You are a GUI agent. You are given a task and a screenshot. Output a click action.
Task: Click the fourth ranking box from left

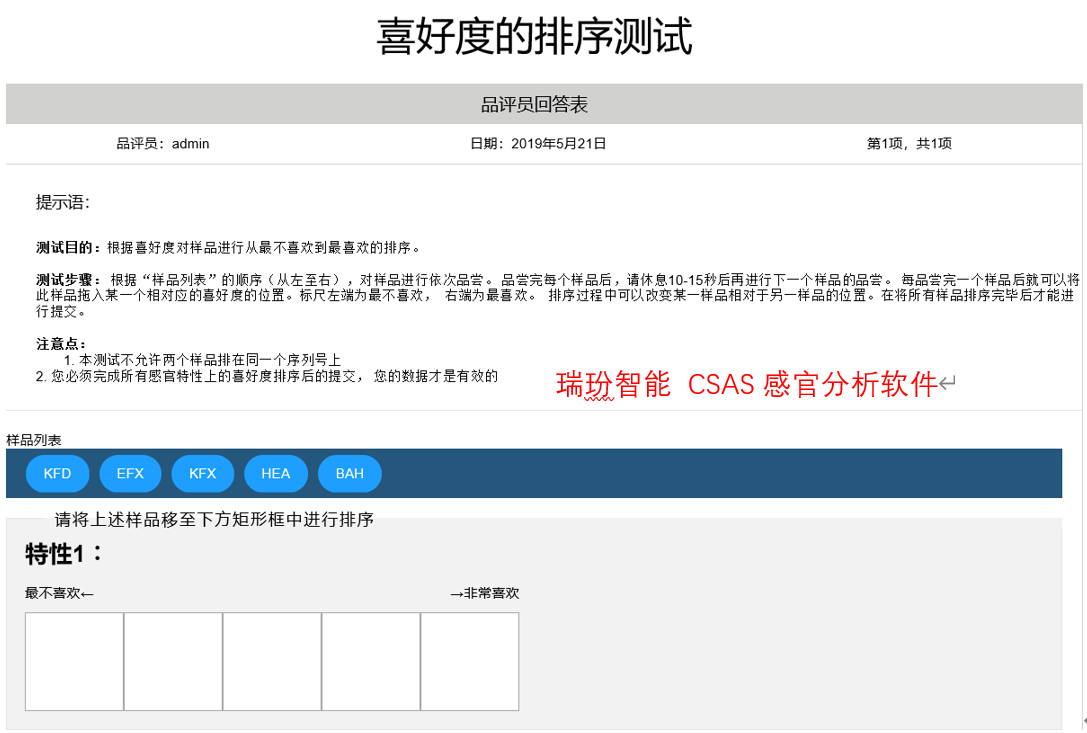click(371, 661)
